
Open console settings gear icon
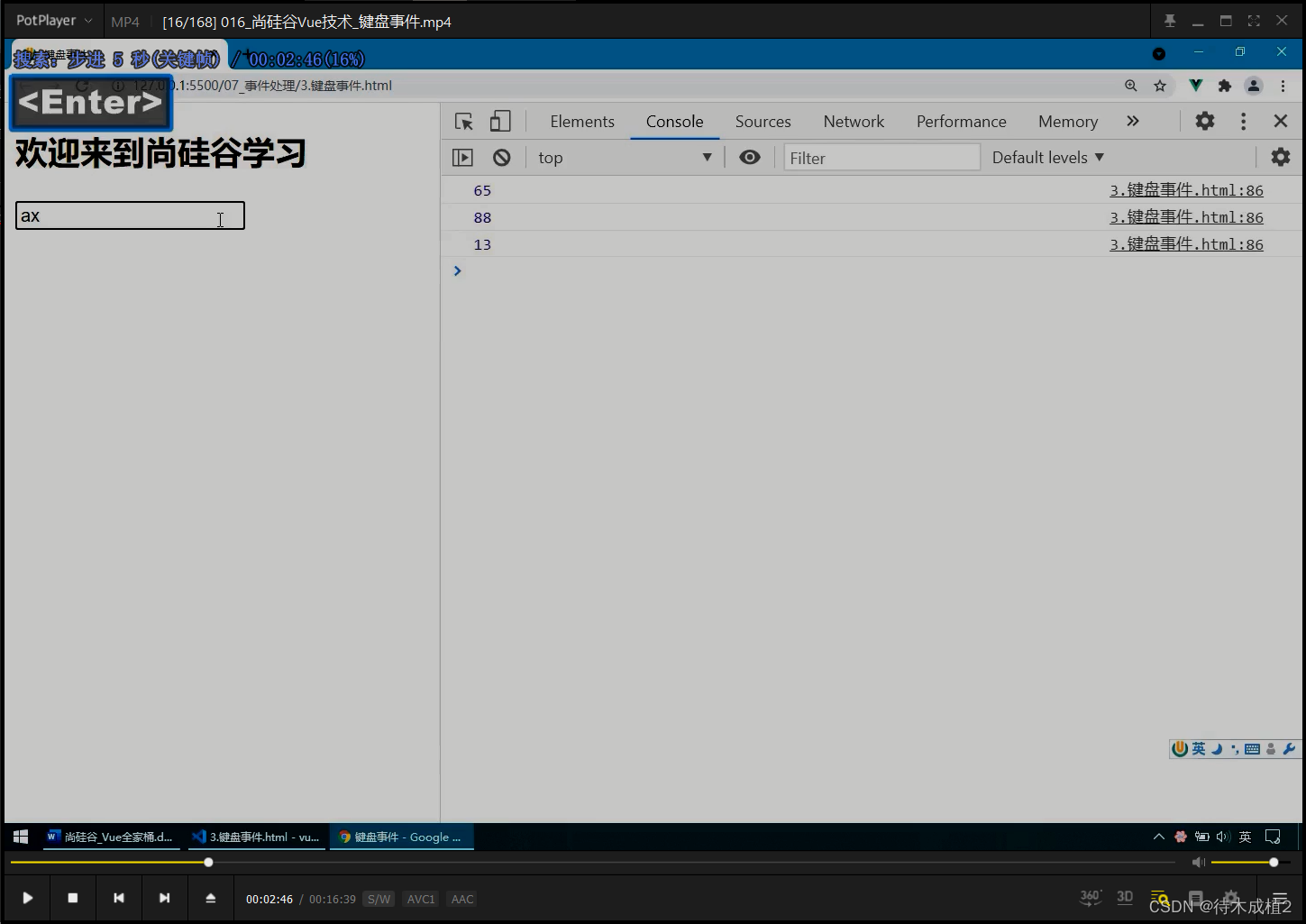click(1280, 157)
